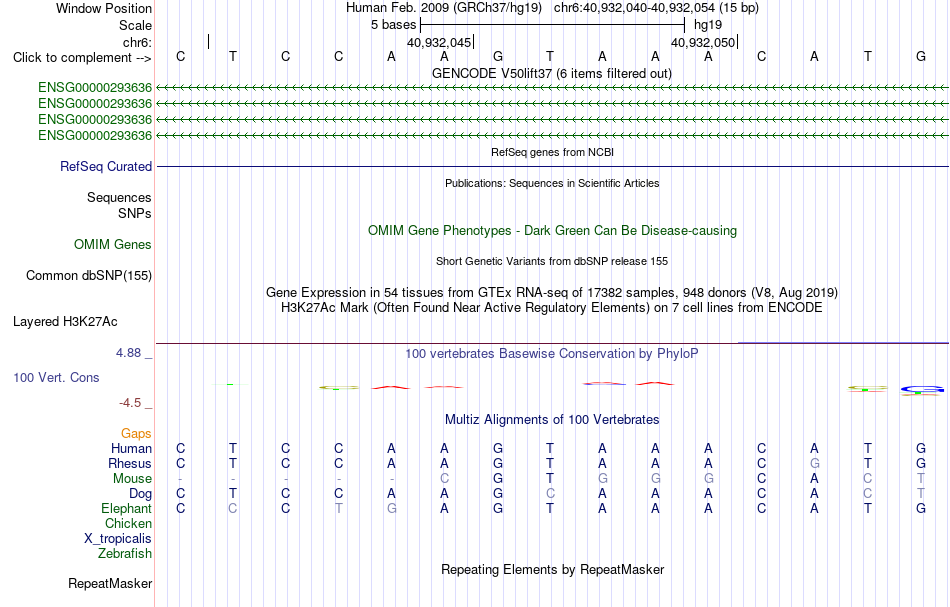
Task: Click the GENCODE V50lift37 track title
Action: pyautogui.click(x=552, y=73)
